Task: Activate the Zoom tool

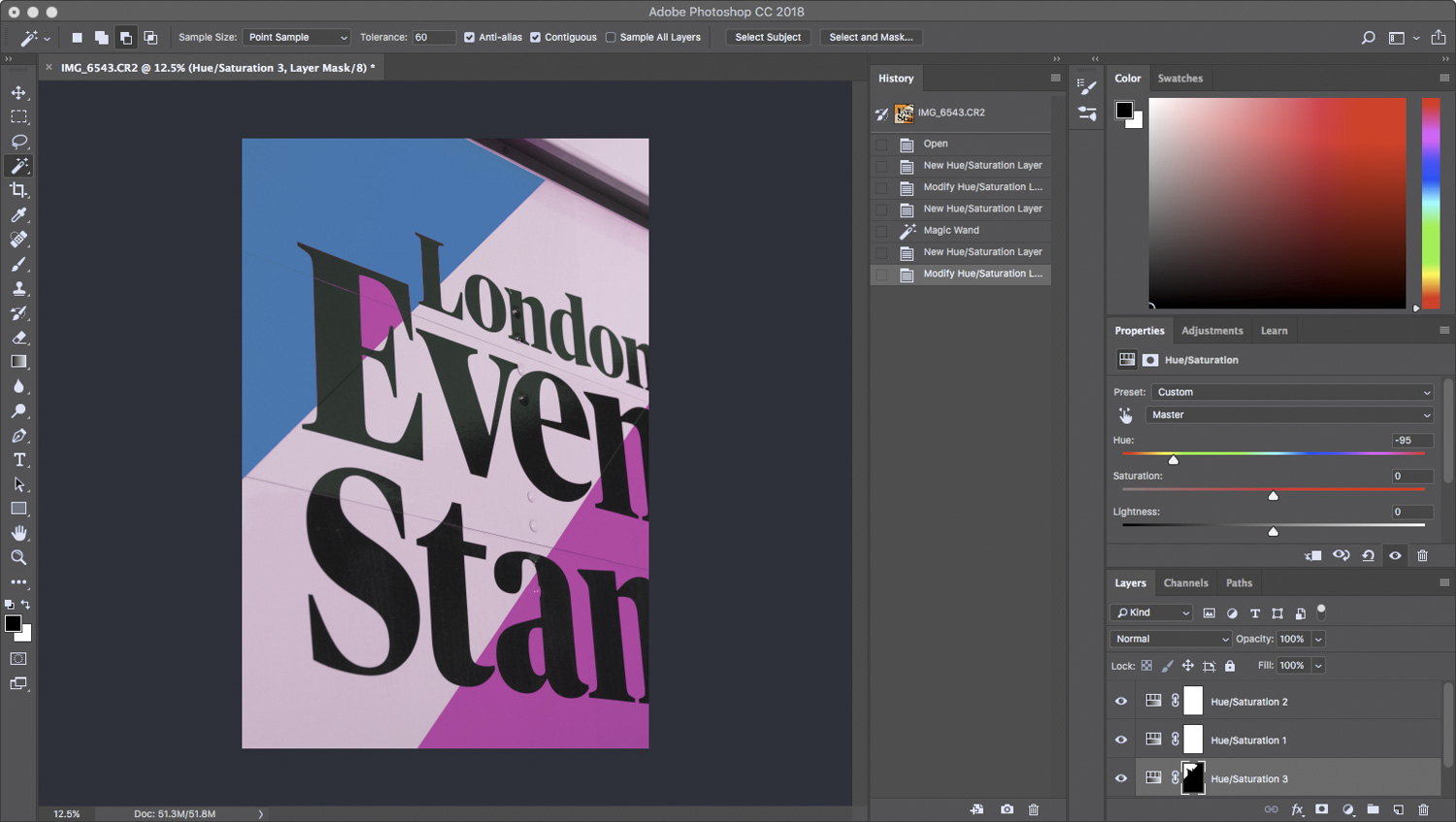Action: pos(18,558)
